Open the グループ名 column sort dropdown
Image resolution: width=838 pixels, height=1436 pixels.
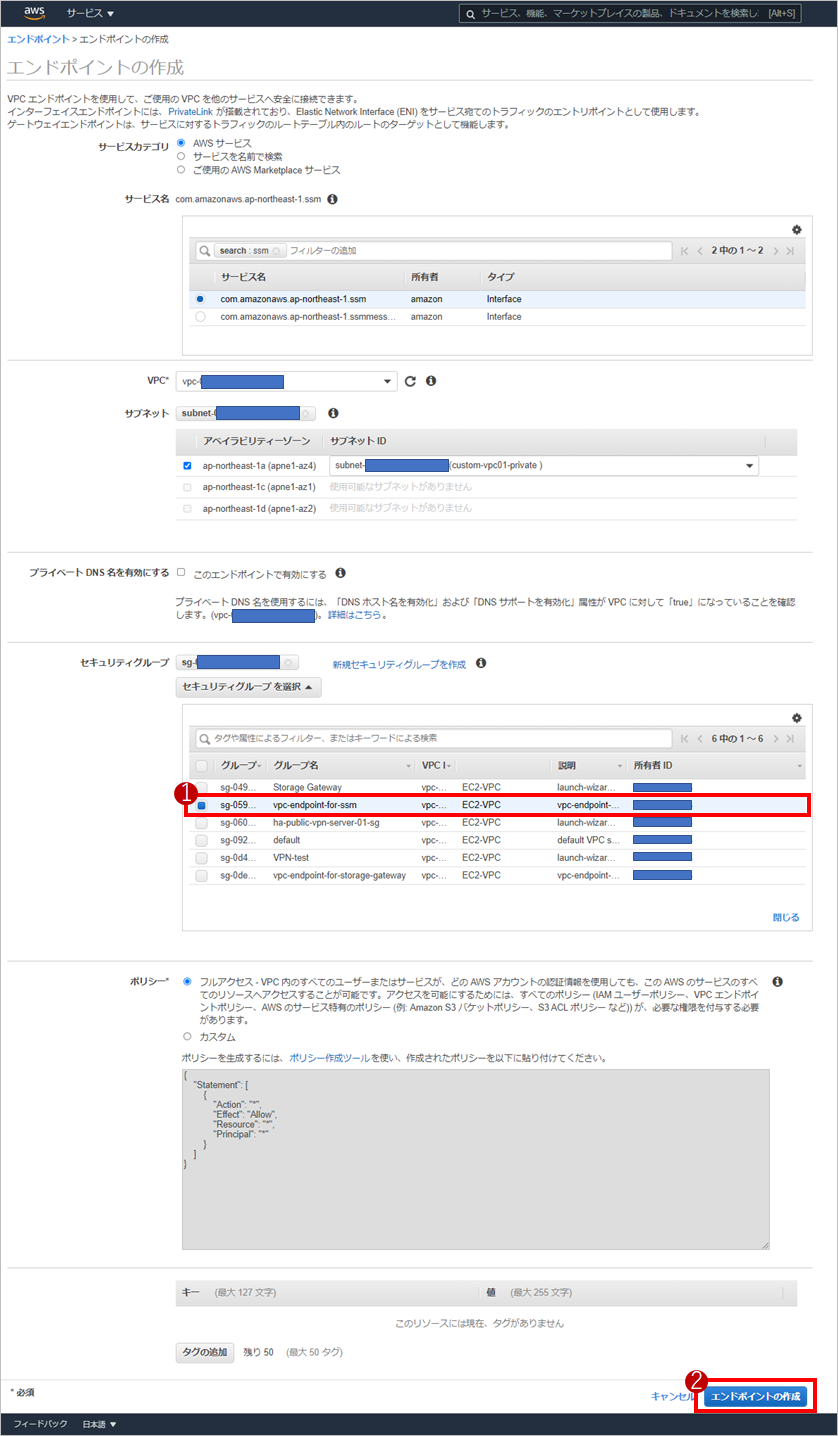408,766
